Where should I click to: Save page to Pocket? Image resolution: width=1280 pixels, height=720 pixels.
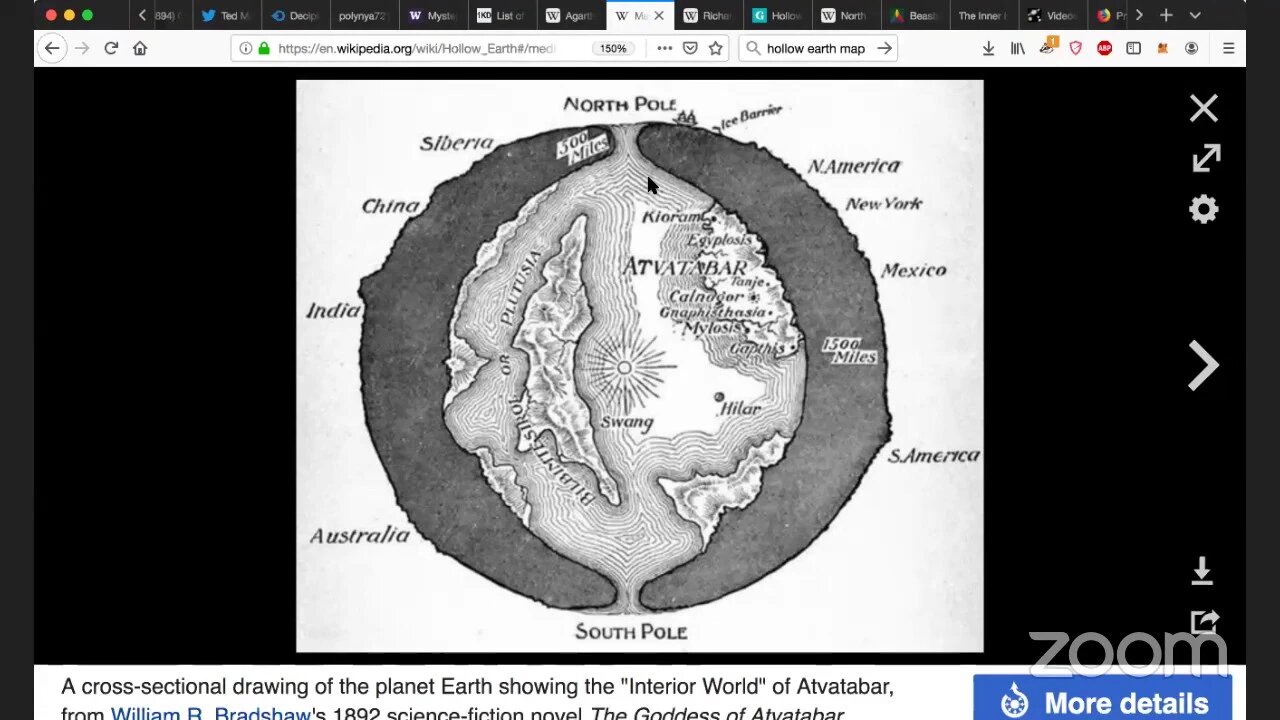click(x=690, y=48)
